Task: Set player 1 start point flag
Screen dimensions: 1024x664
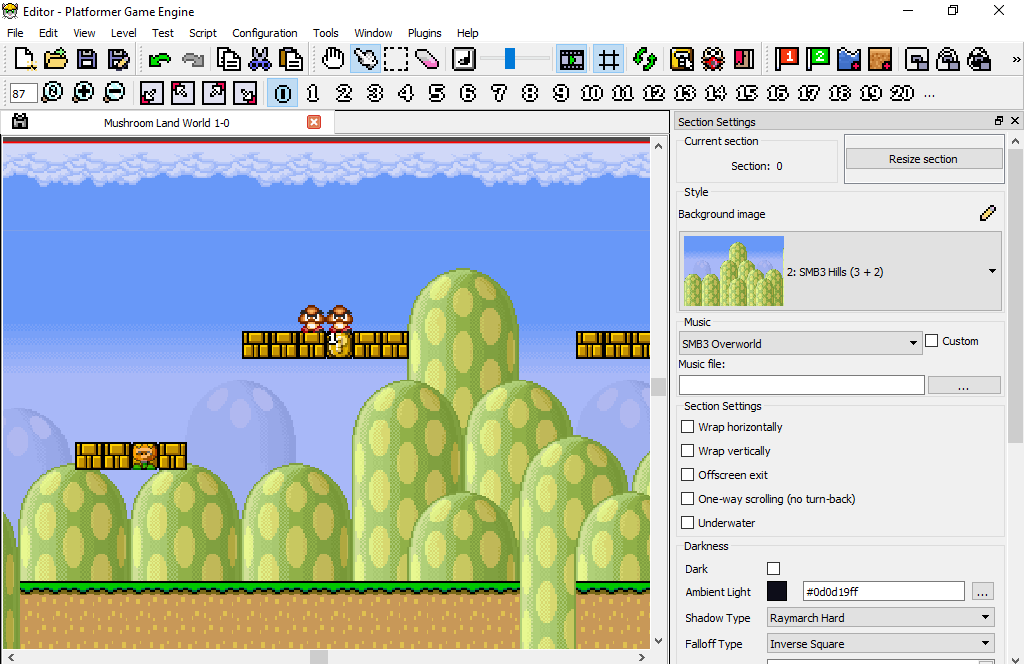Action: [787, 59]
